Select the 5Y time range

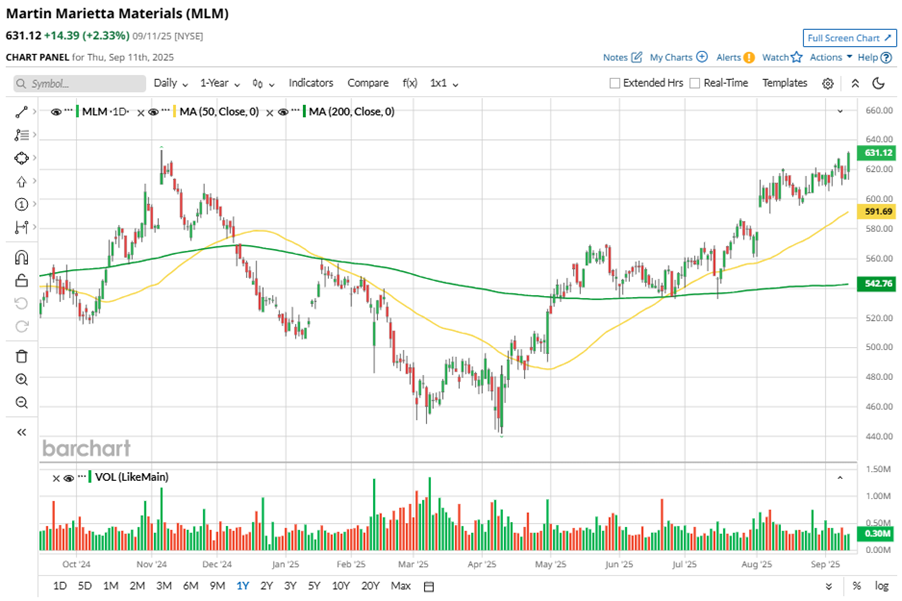pos(314,586)
